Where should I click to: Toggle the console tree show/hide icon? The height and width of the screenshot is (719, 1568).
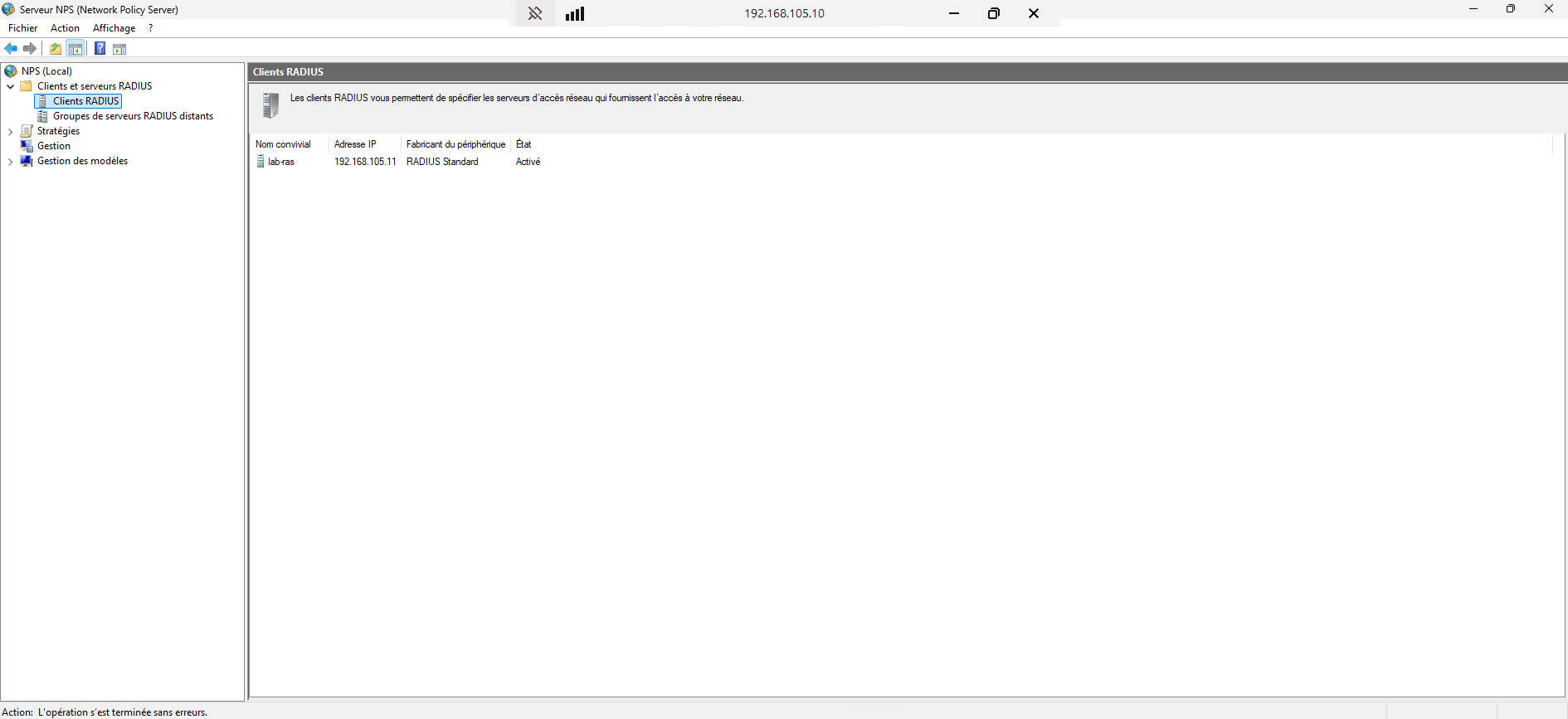[75, 49]
